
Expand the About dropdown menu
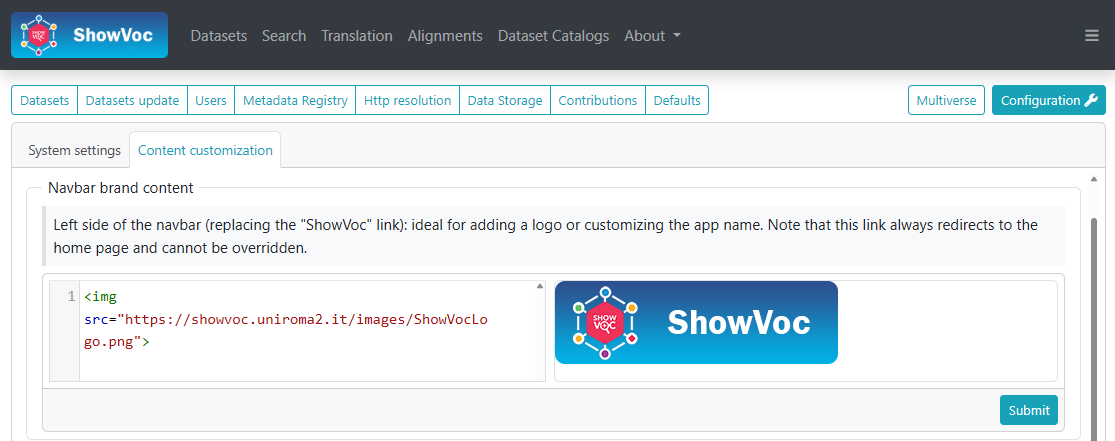[652, 36]
